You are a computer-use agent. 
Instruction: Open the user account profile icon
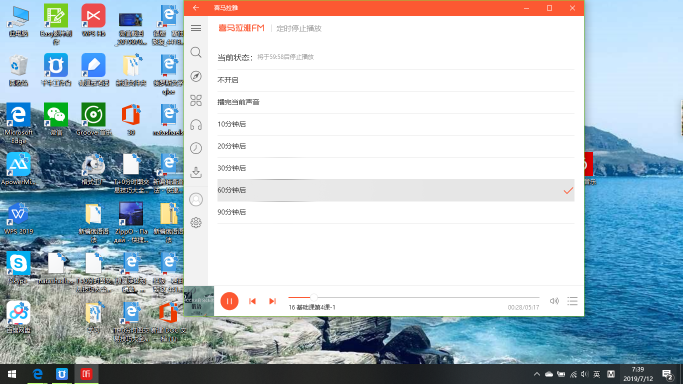click(196, 199)
